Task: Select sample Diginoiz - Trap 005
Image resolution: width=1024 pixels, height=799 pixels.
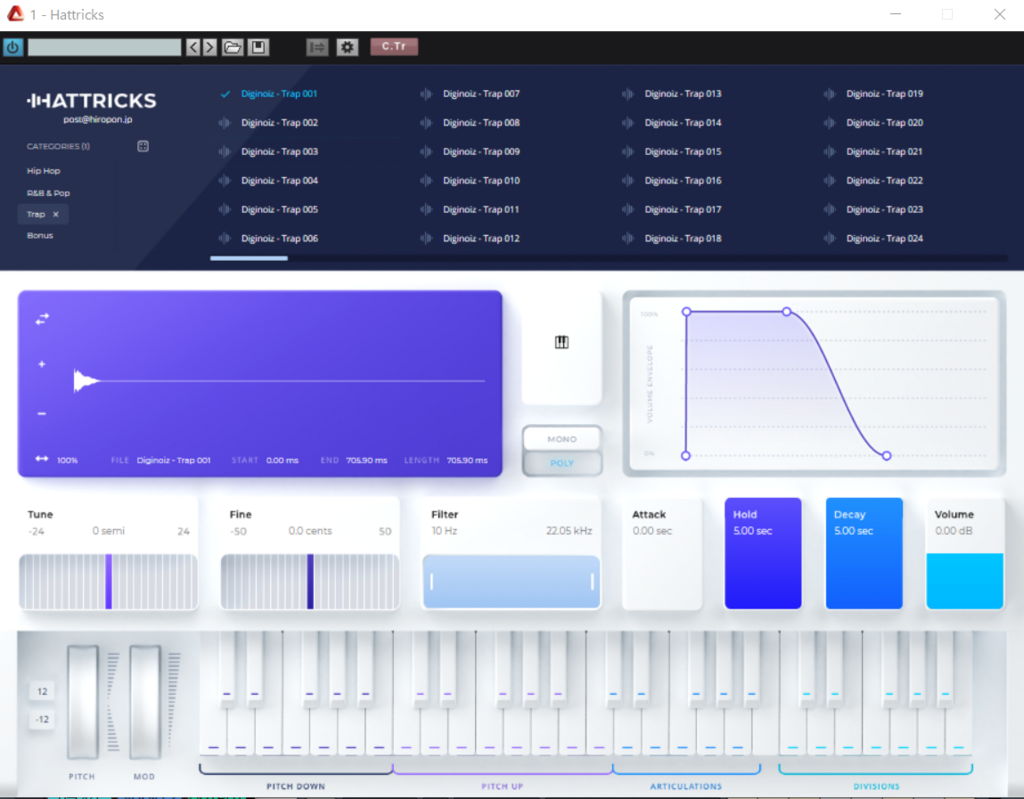Action: click(280, 210)
